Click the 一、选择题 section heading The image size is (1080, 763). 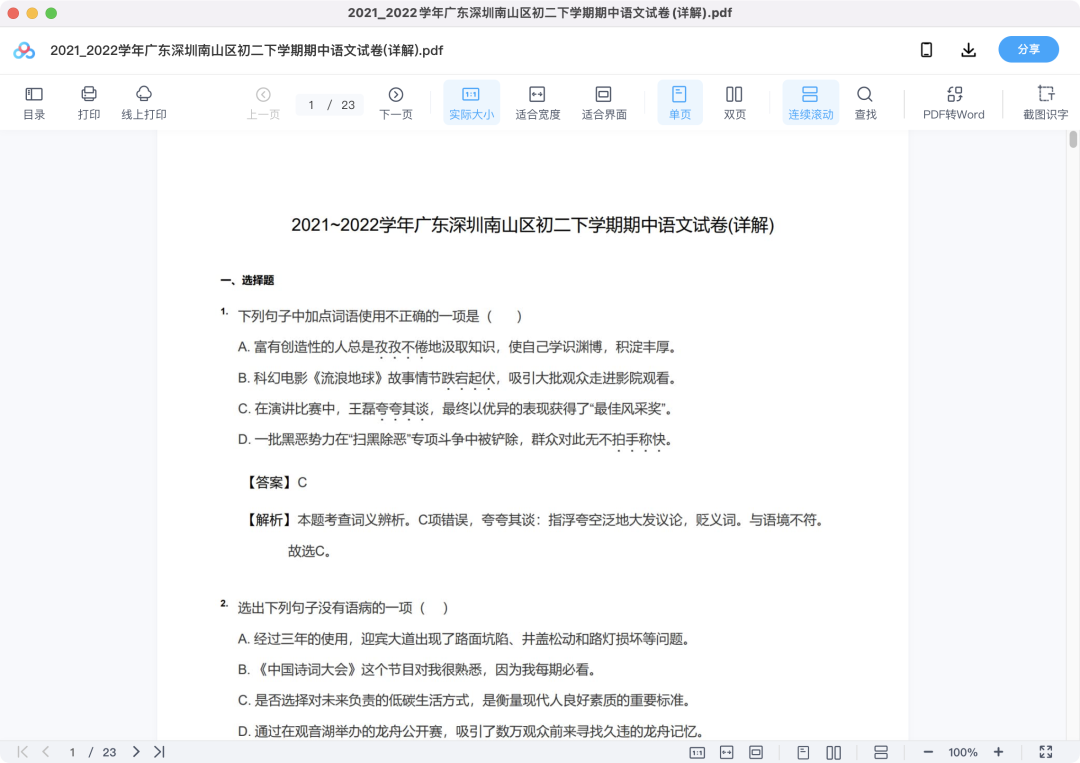pos(247,280)
